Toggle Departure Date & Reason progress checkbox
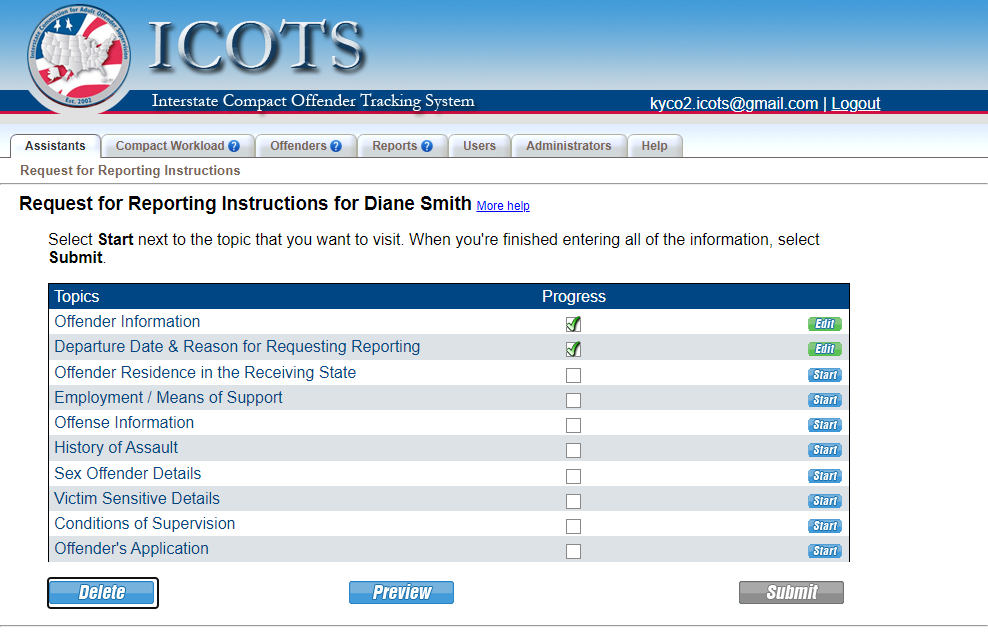Viewport: 988px width, 635px height. pyautogui.click(x=573, y=350)
